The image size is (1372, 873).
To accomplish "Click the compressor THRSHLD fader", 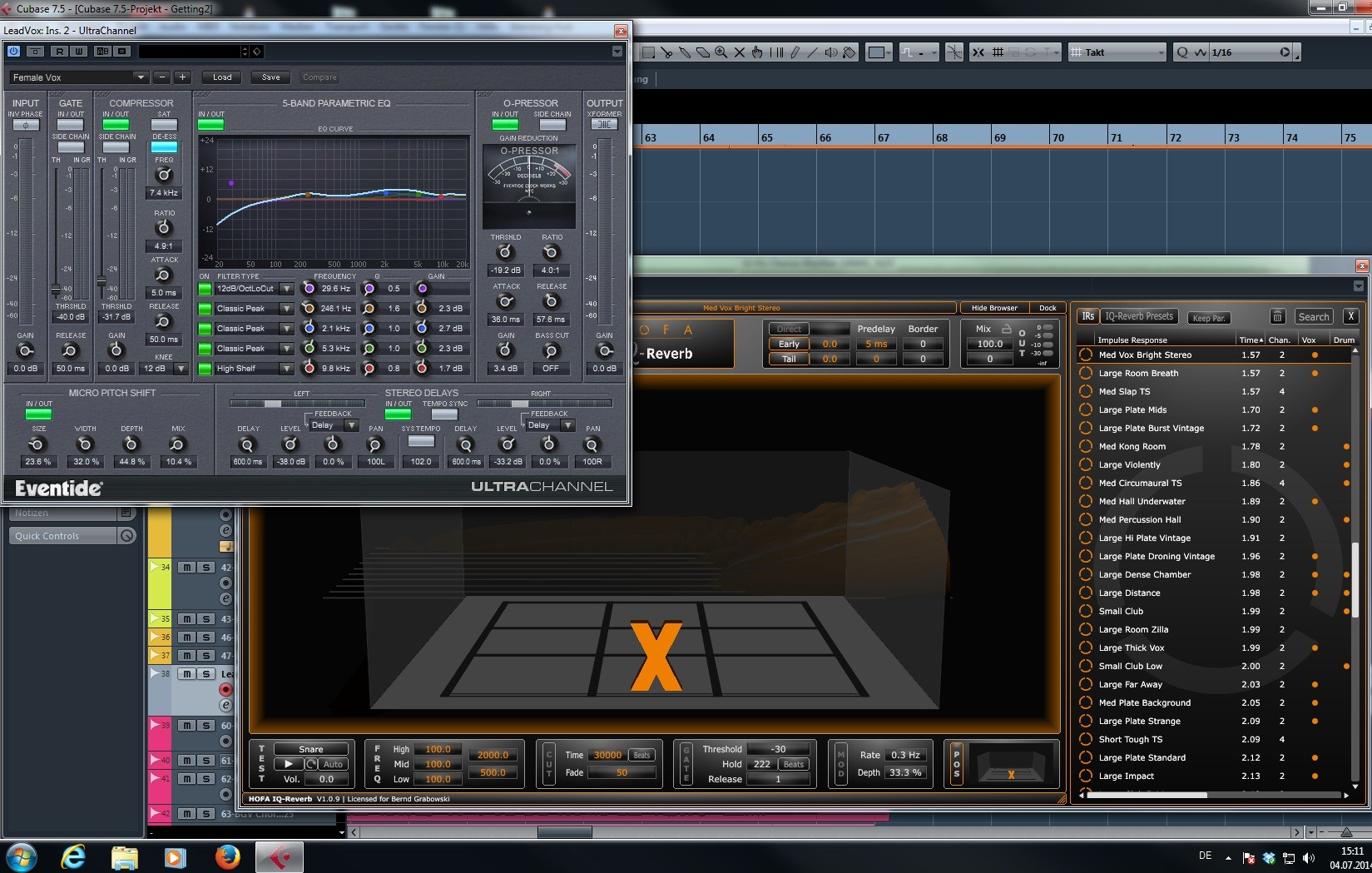I will 102,282.
